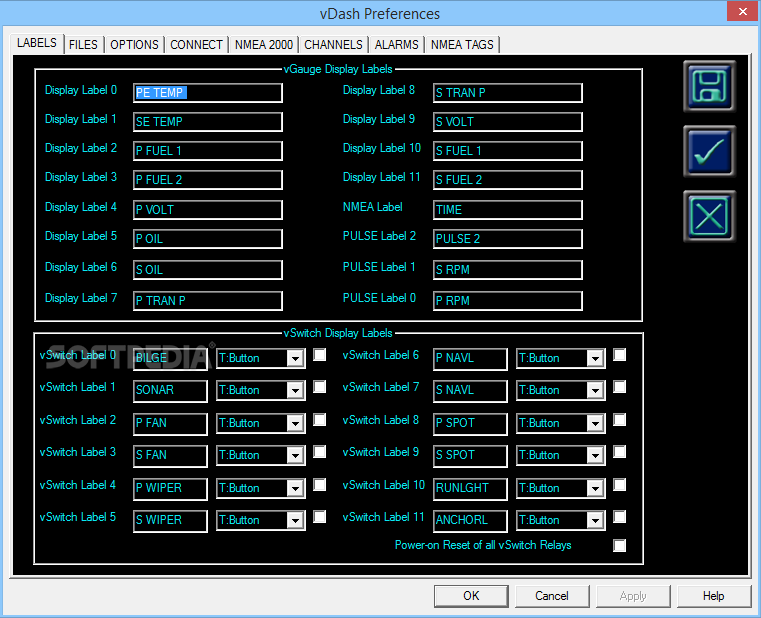
Task: Tick the checkbox for vSwitch Label 0
Action: (319, 355)
